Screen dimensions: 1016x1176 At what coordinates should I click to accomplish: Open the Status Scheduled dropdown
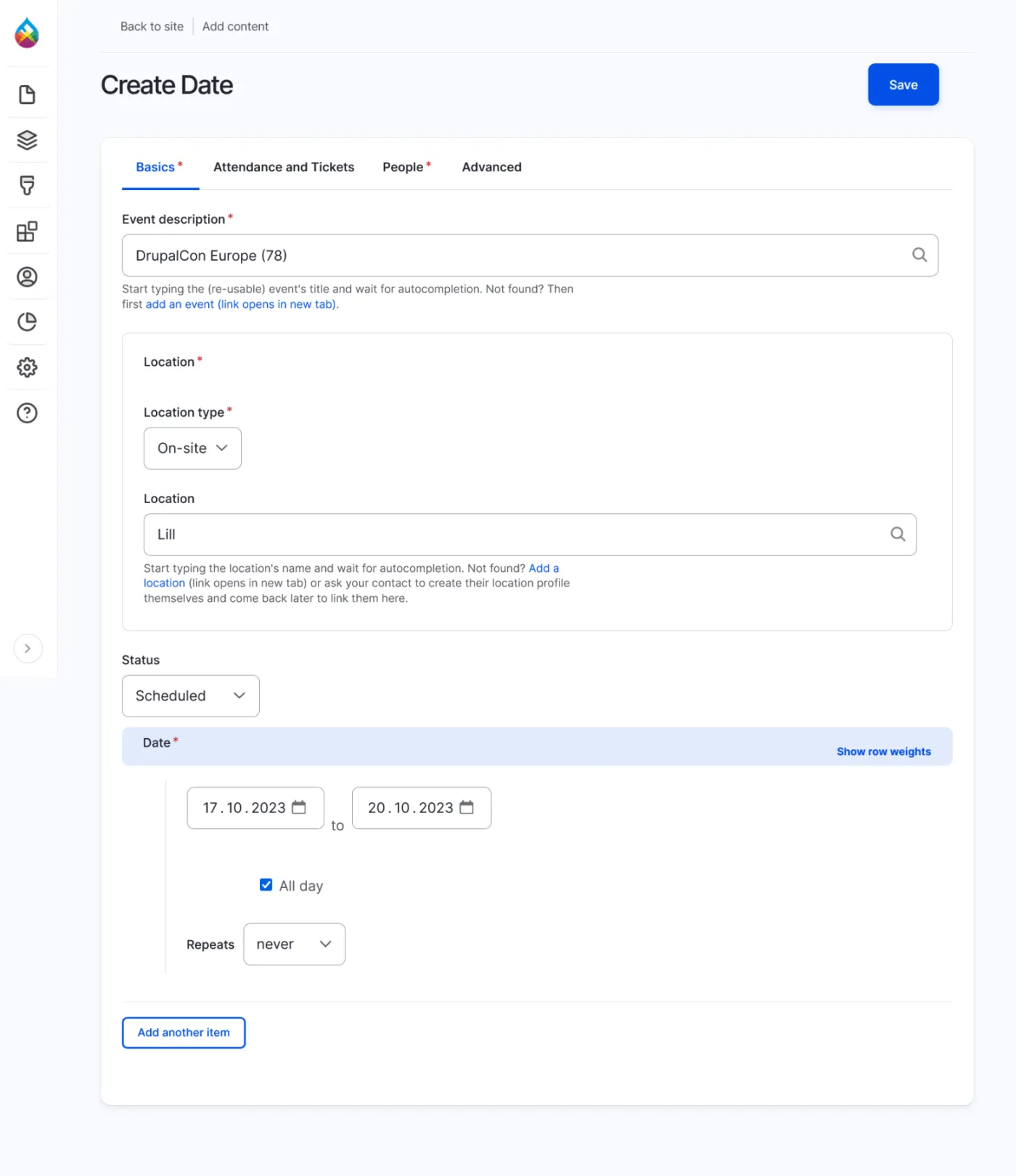coord(191,696)
